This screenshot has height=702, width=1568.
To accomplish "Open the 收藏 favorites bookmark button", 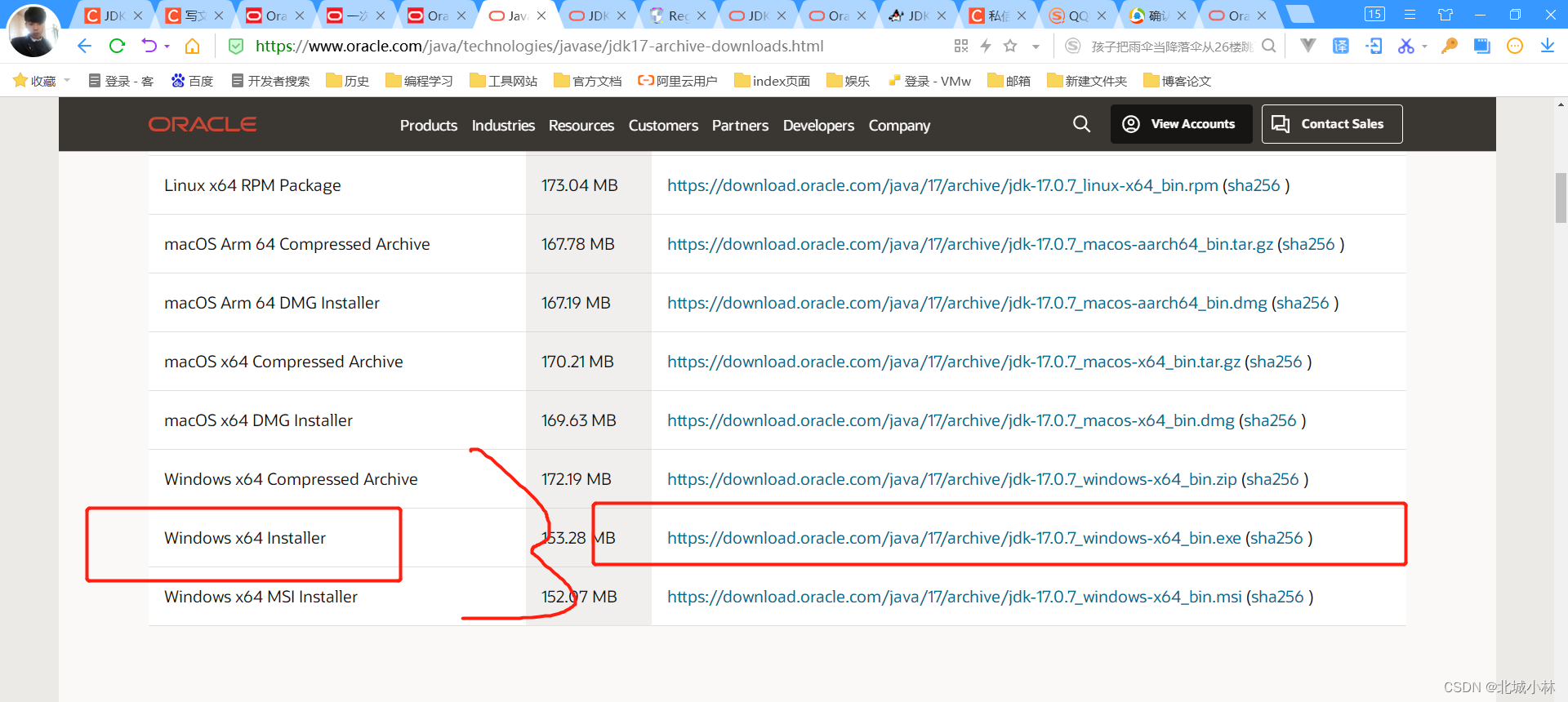I will click(34, 80).
